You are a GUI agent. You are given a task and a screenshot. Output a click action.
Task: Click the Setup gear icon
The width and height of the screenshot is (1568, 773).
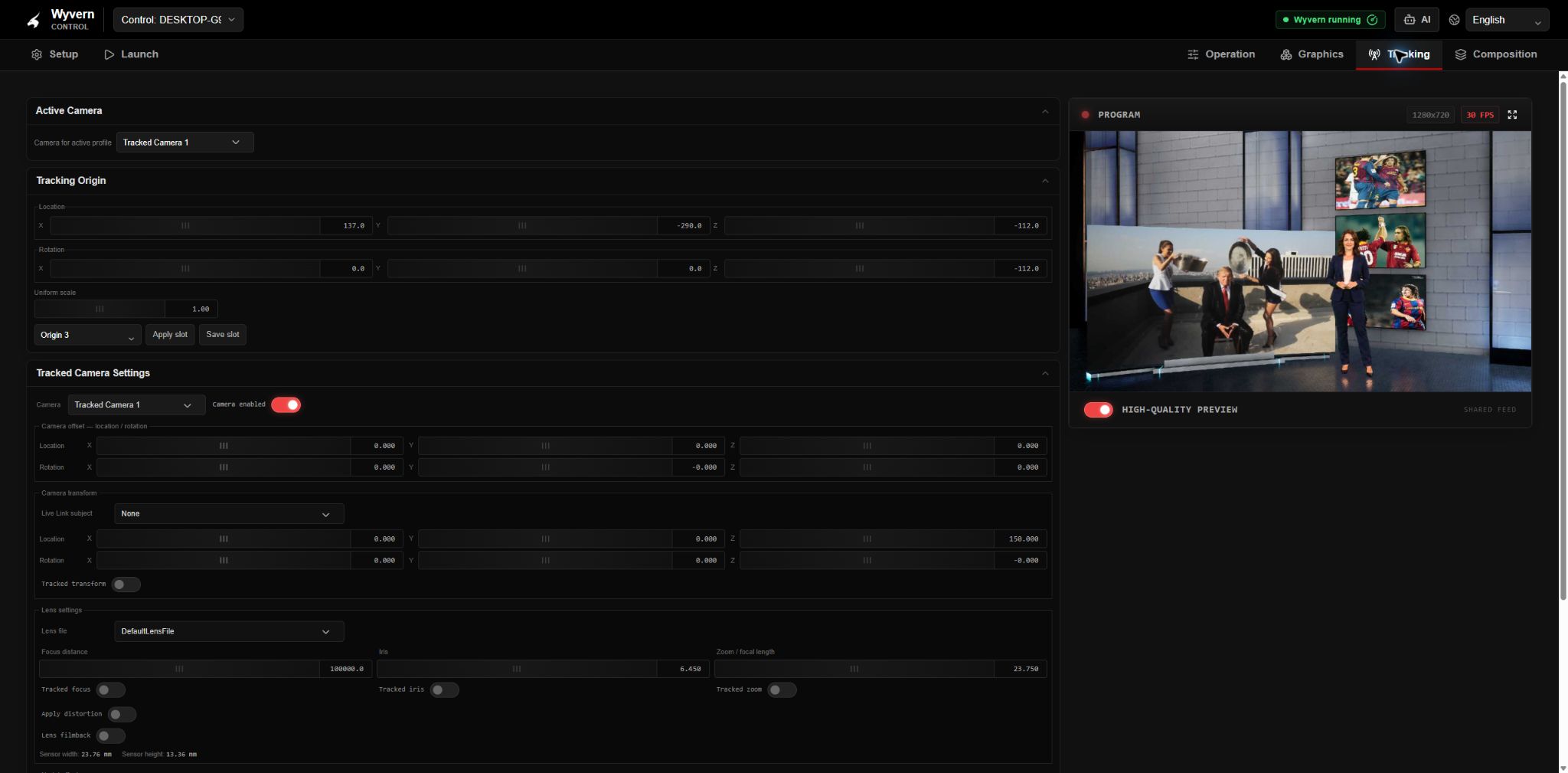pos(37,54)
